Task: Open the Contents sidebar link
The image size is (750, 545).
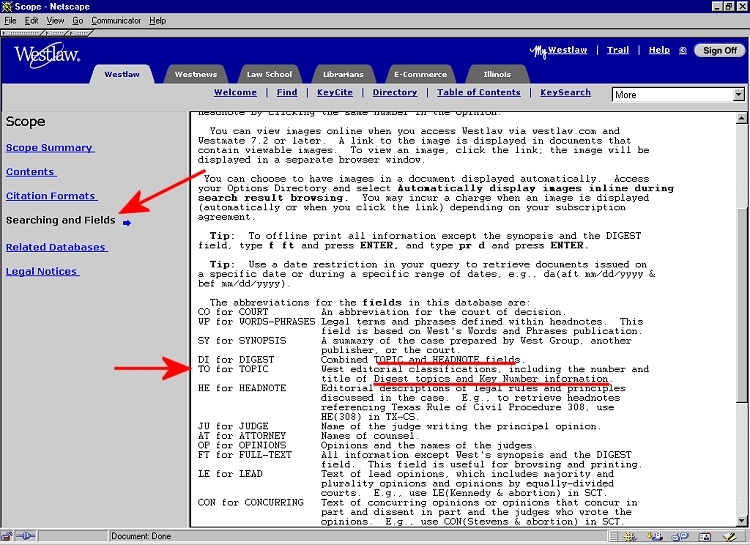Action: point(31,172)
